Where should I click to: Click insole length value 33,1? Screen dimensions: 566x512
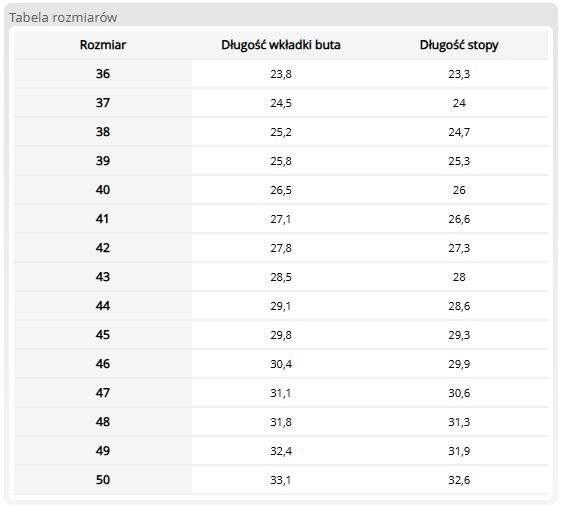(281, 480)
